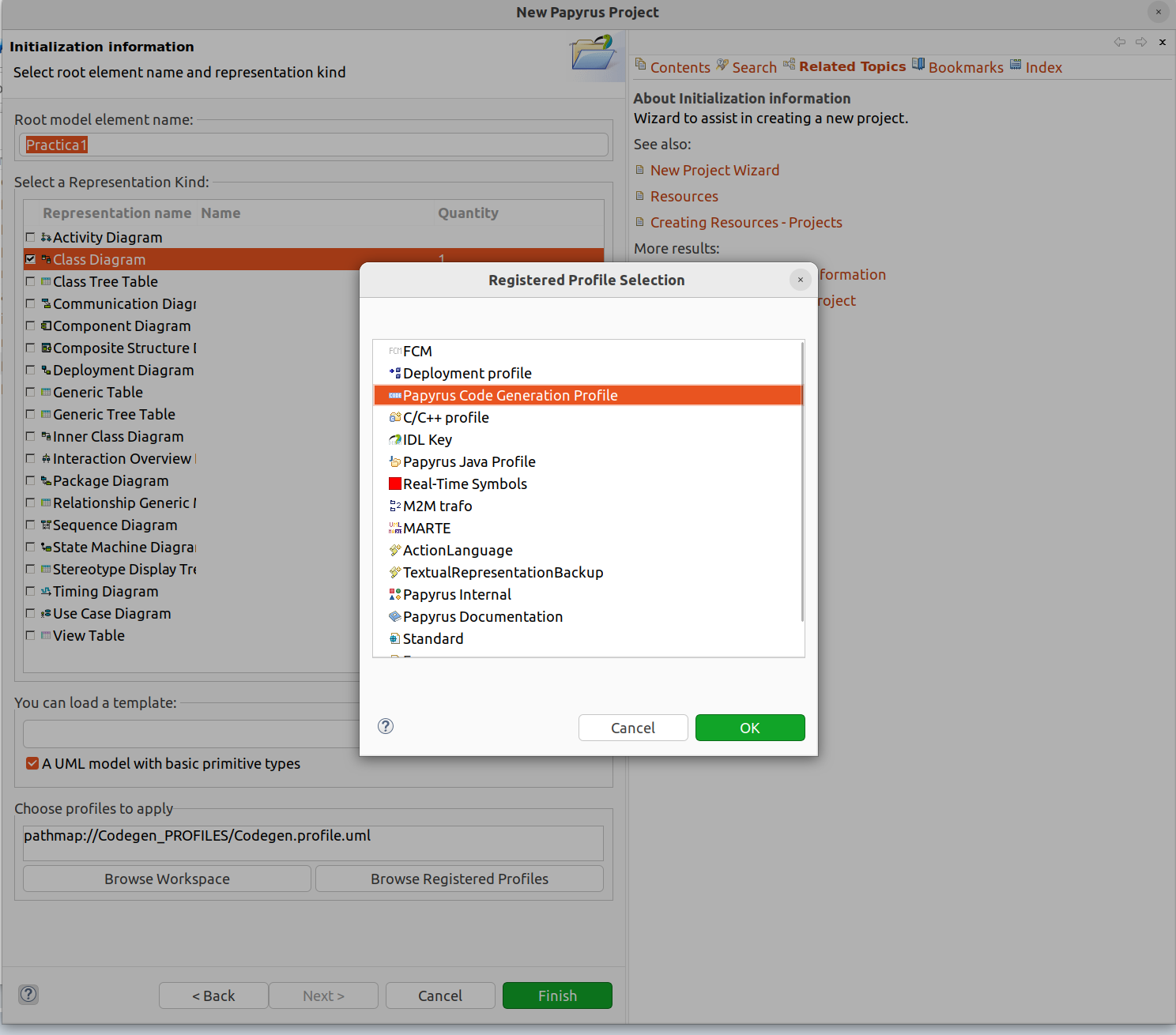Select the Deployment profile icon

click(x=395, y=373)
